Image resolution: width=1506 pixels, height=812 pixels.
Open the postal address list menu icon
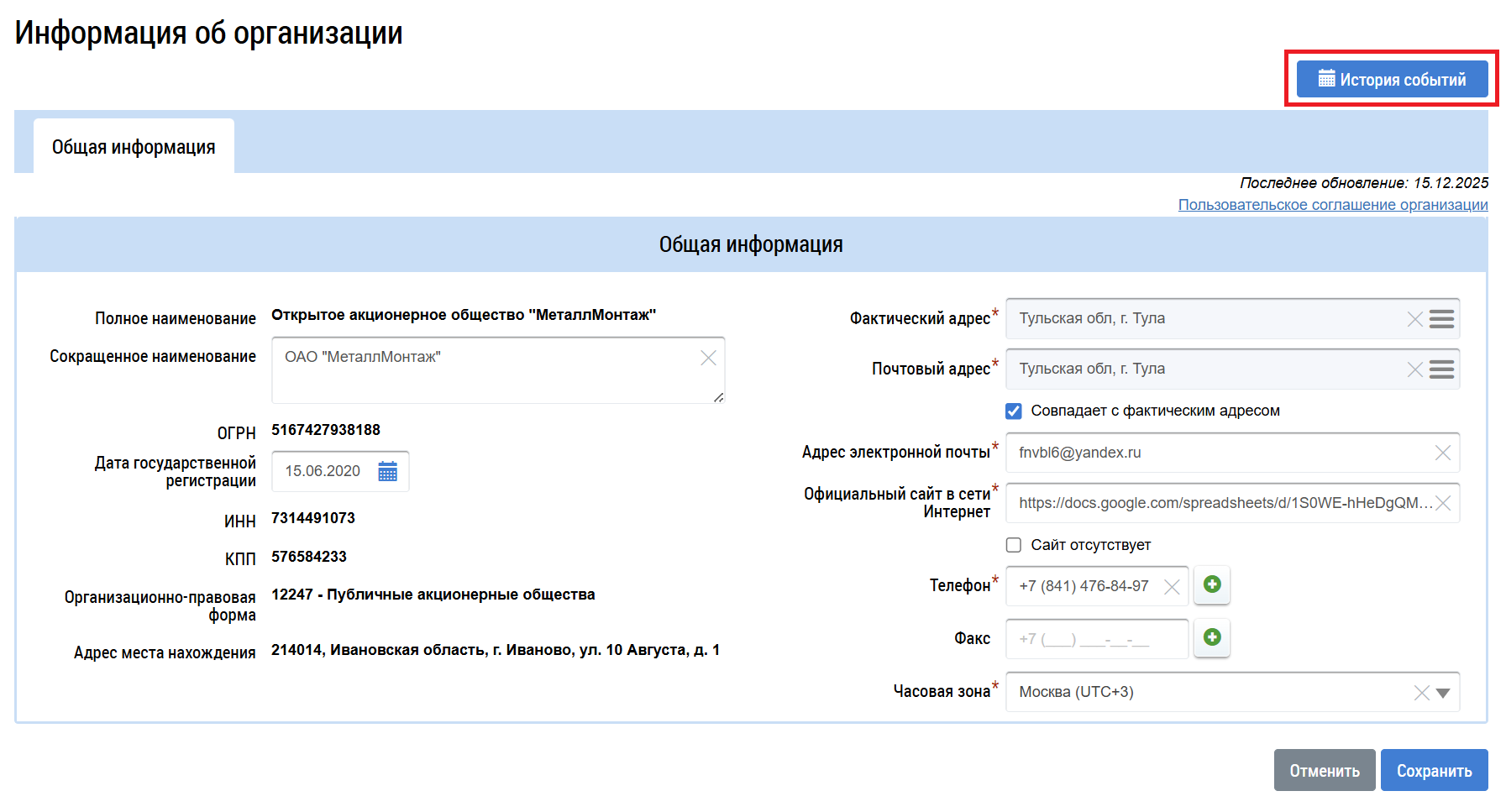[1441, 369]
